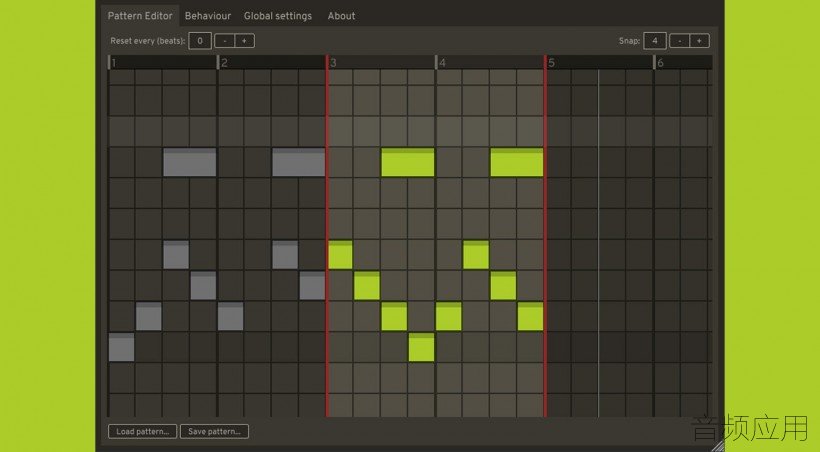Image resolution: width=820 pixels, height=452 pixels.
Task: Select beat 1 marker in the ruler
Action: tap(113, 63)
